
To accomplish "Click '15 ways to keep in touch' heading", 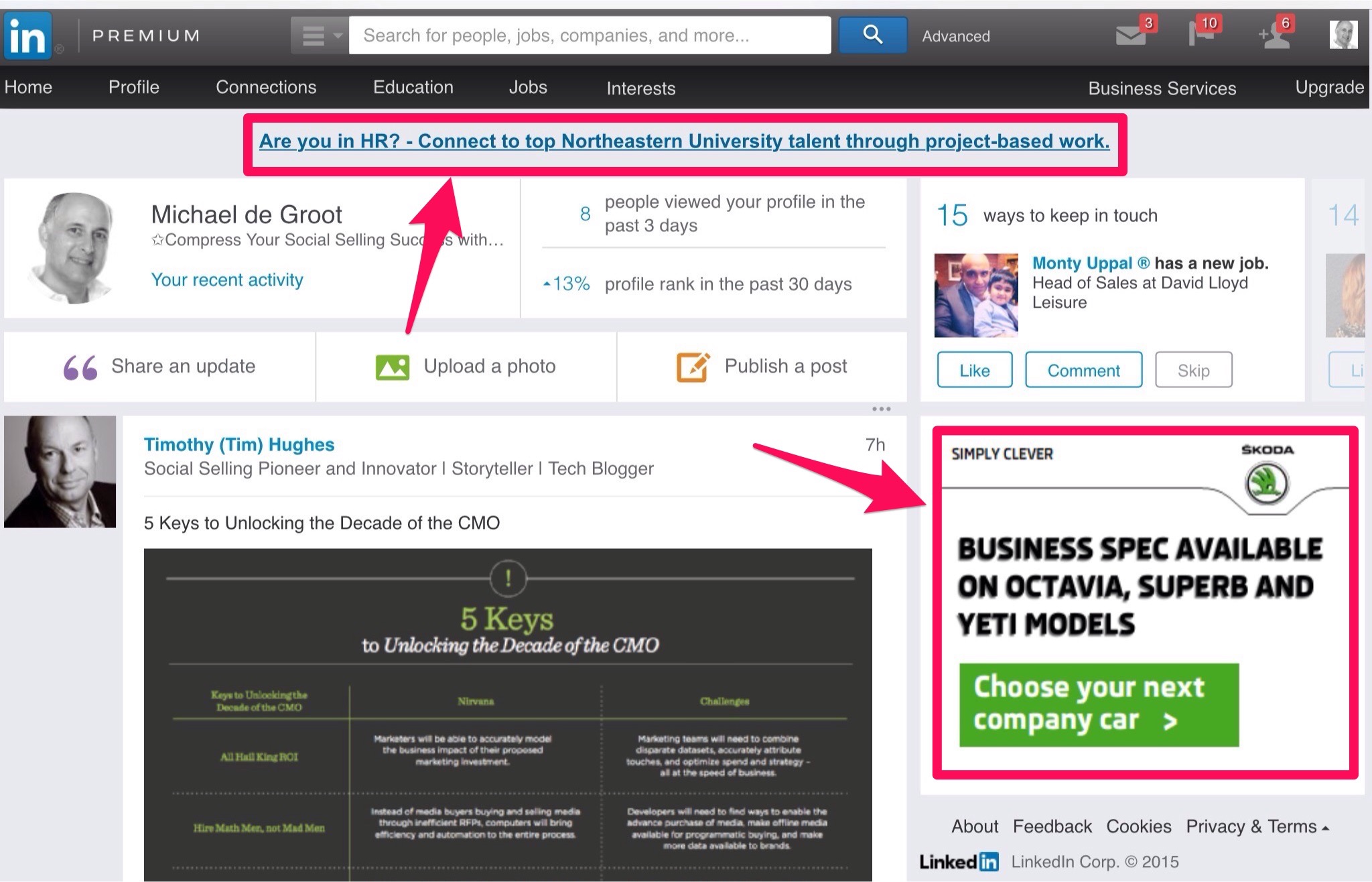I will tap(1047, 215).
